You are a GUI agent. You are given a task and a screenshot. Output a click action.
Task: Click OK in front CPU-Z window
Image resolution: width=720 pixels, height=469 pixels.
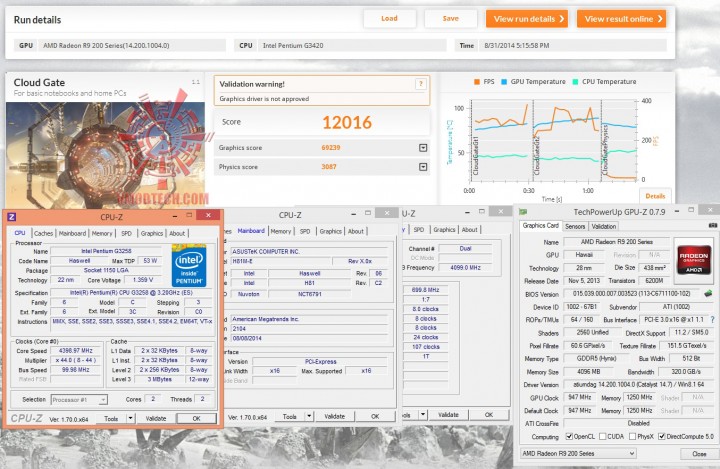coord(197,418)
